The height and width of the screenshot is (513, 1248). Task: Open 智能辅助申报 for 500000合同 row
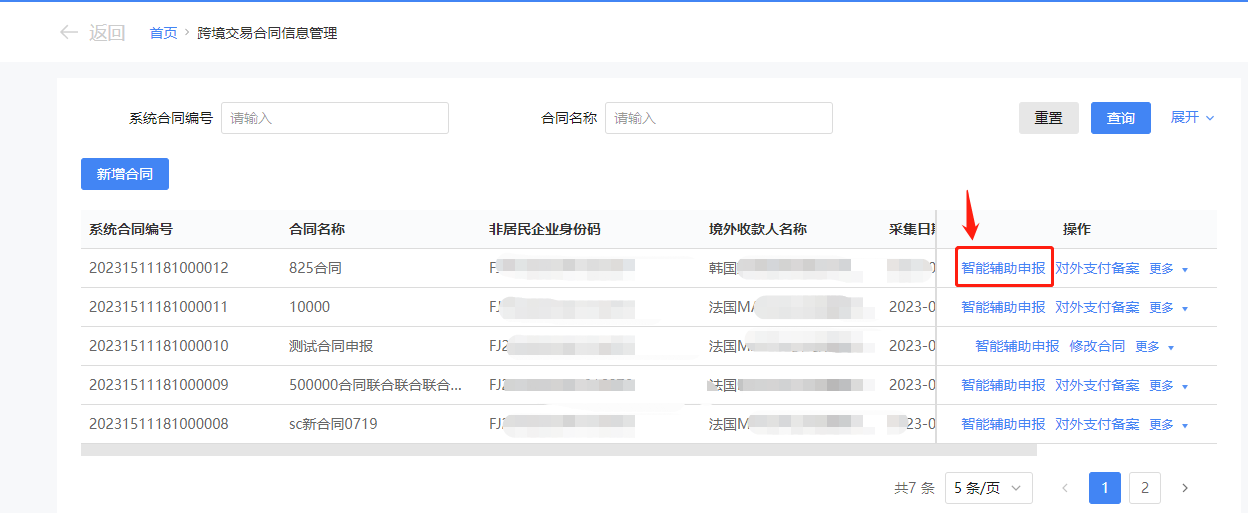1003,385
